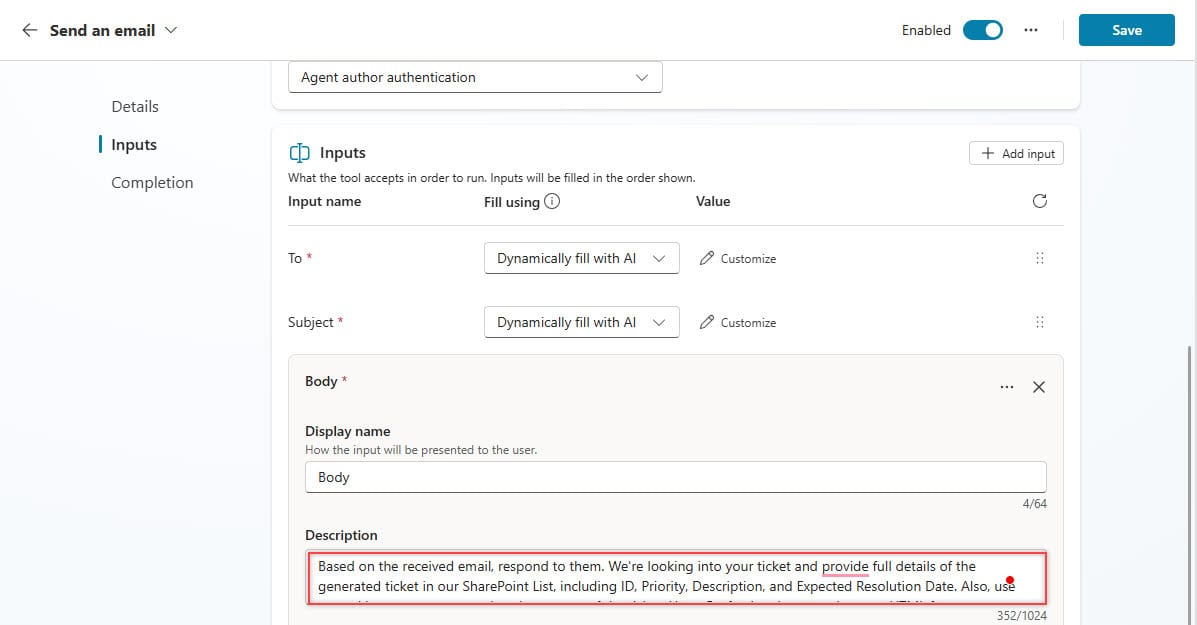Click the Display name Body field
Viewport: 1197px width, 625px height.
(676, 477)
